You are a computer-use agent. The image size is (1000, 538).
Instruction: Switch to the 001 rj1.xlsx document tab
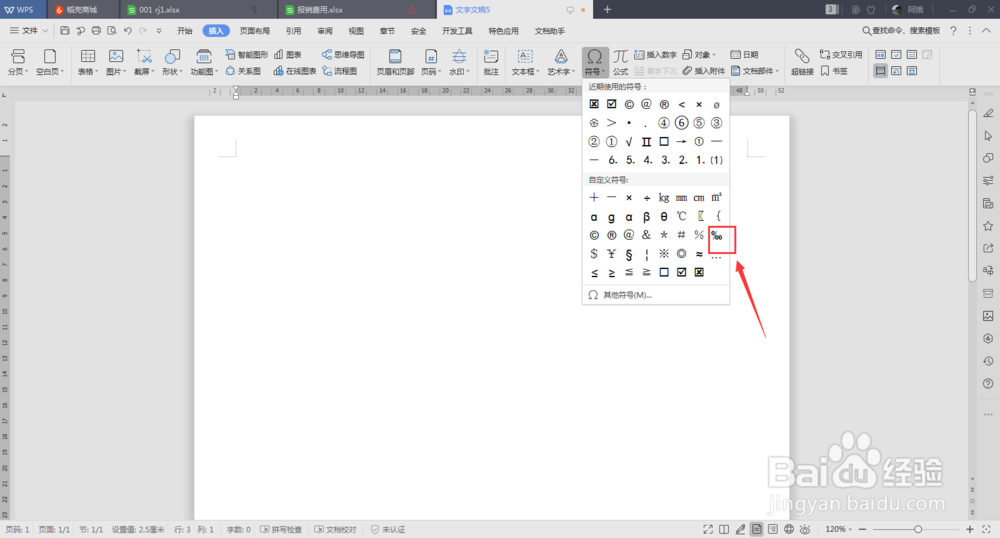click(198, 10)
